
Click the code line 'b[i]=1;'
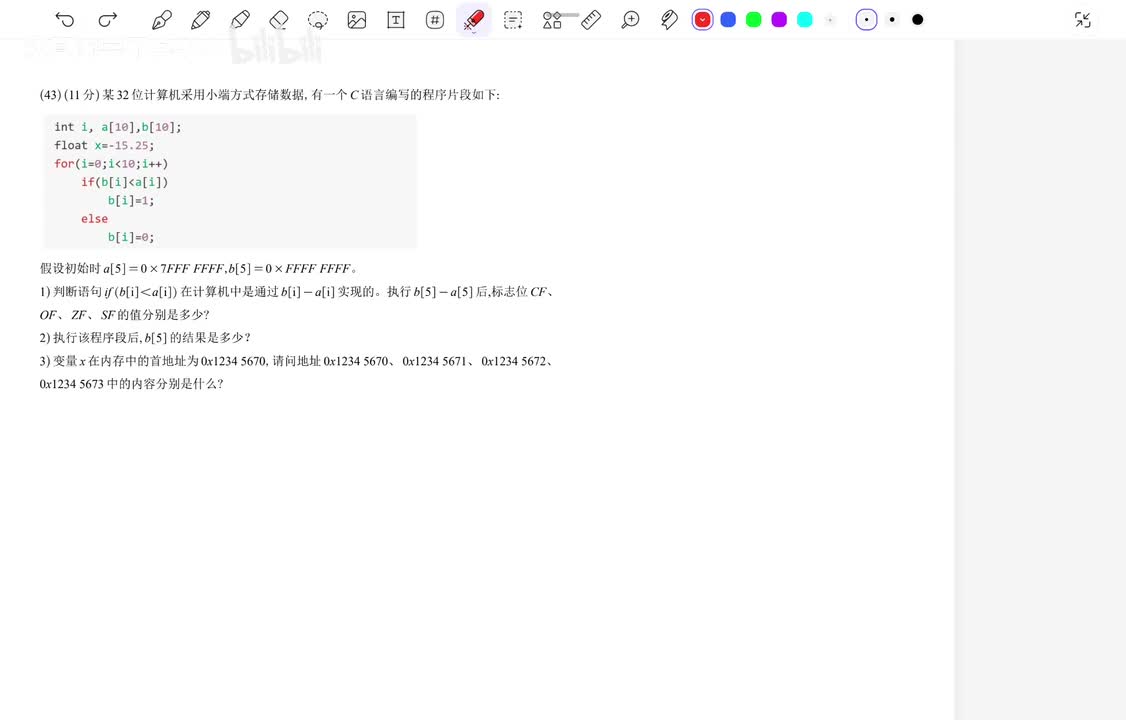131,200
